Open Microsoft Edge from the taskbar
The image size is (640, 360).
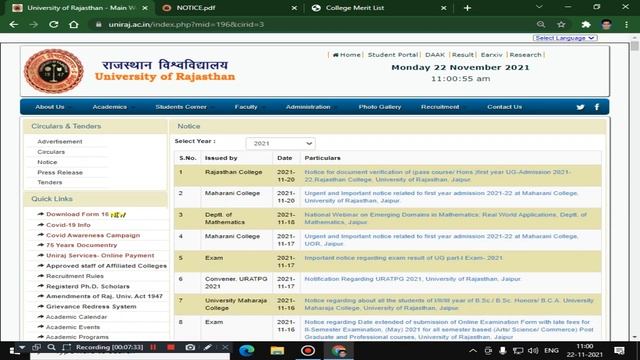pos(247,351)
